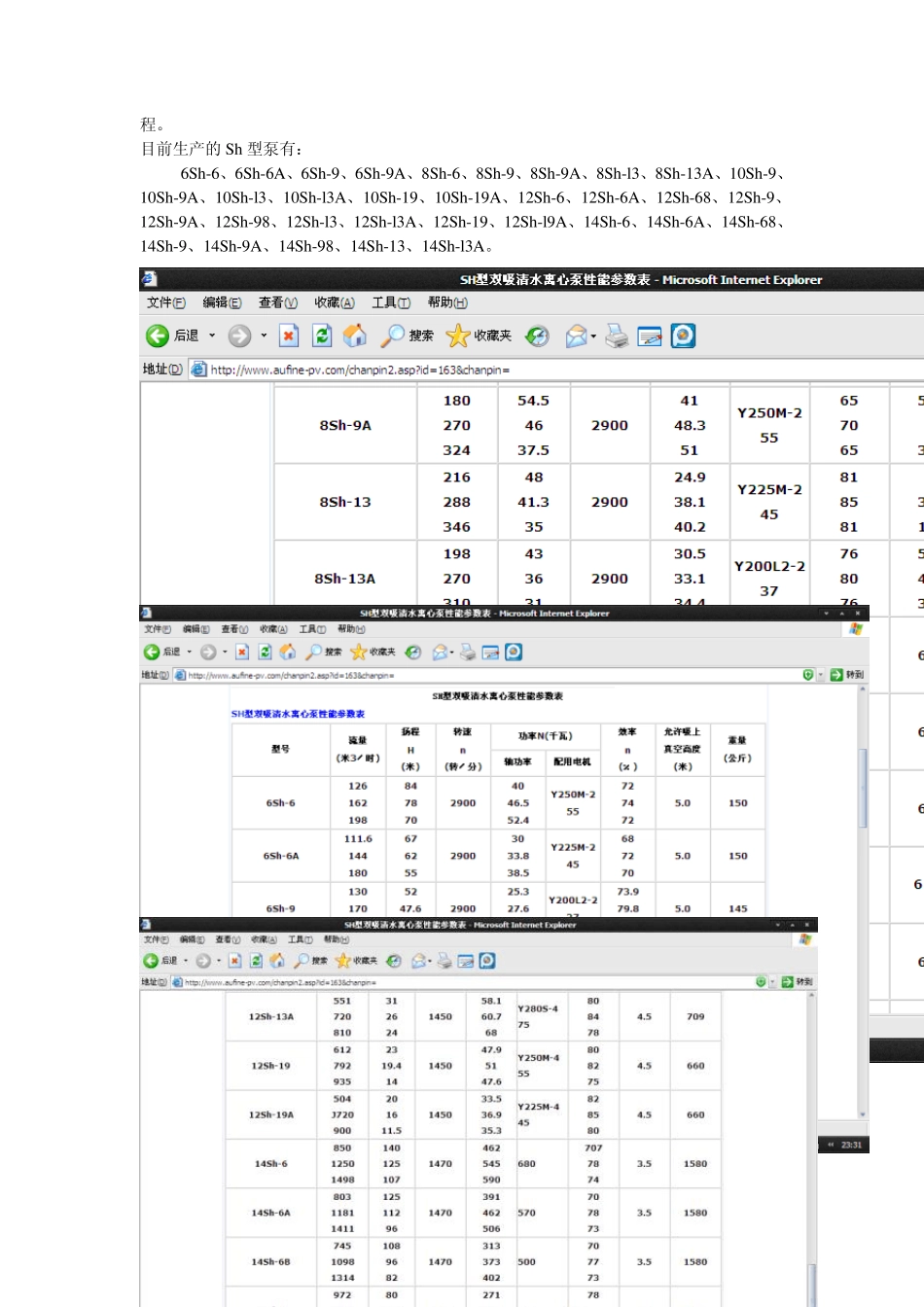Expand Forward history arrow in largest IE window
Image resolution: width=924 pixels, height=1307 pixels.
point(264,336)
